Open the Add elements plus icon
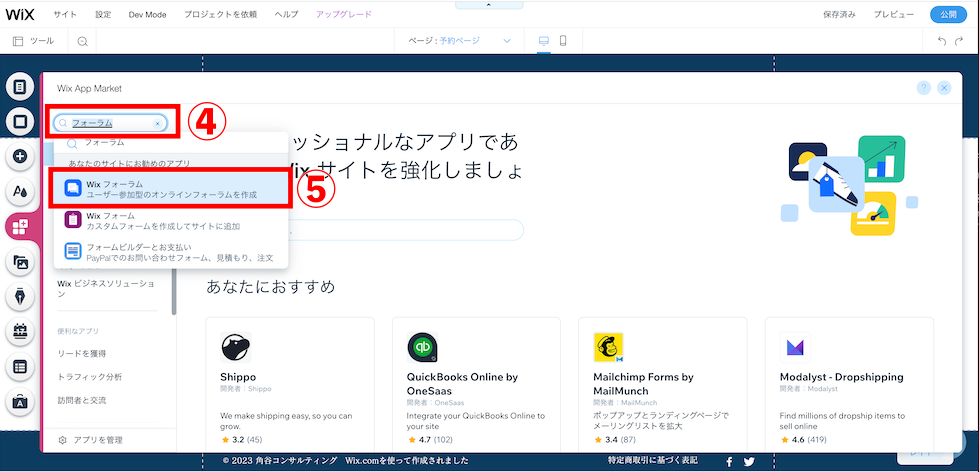 pyautogui.click(x=20, y=156)
